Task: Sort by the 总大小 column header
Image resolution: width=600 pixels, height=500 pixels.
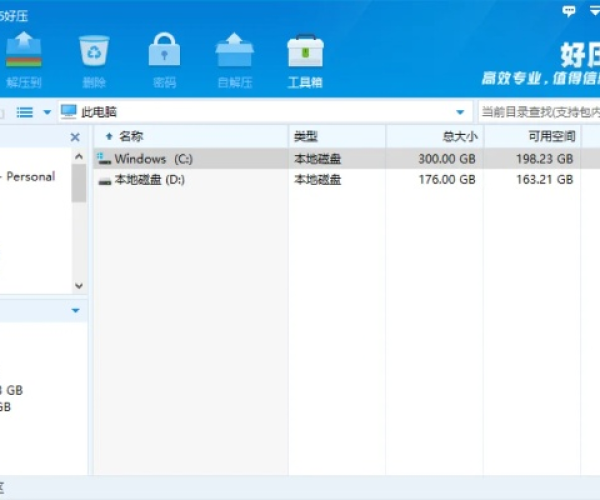Action: click(x=435, y=136)
